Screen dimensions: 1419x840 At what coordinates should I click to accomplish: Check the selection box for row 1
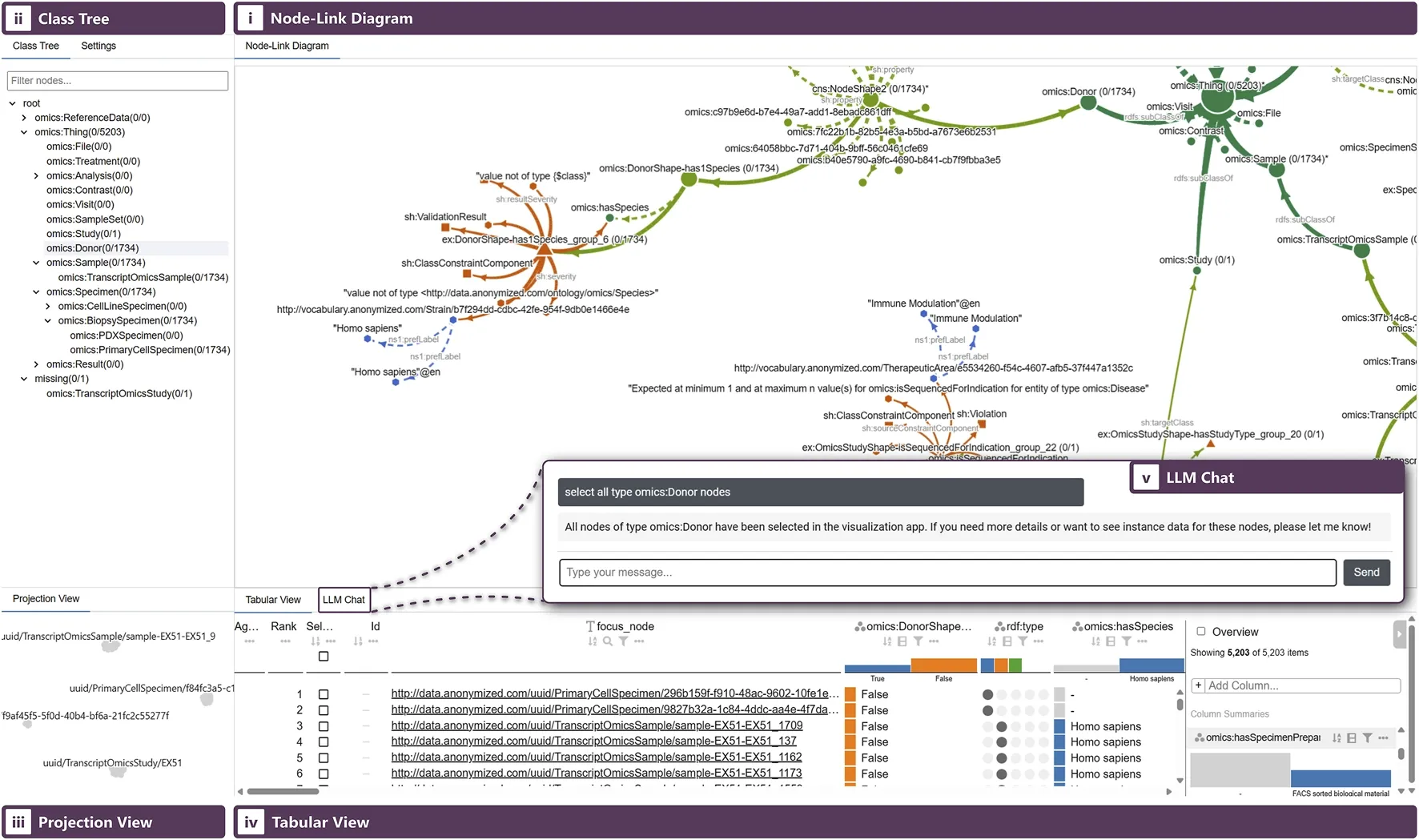324,695
